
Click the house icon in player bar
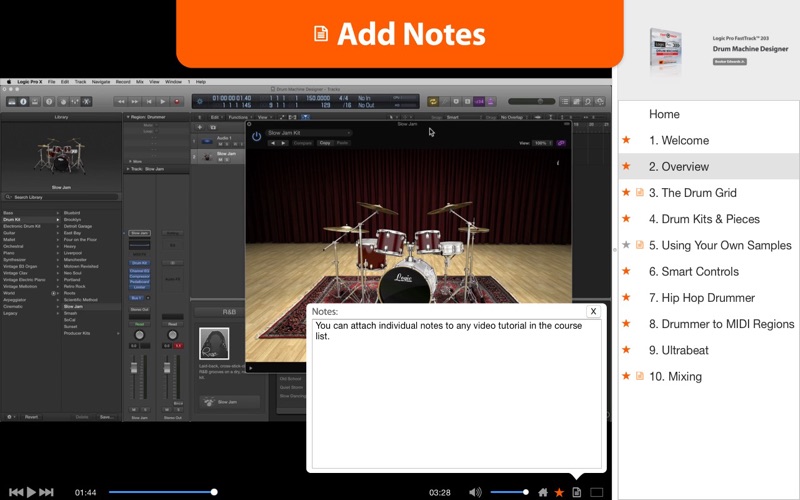543,492
